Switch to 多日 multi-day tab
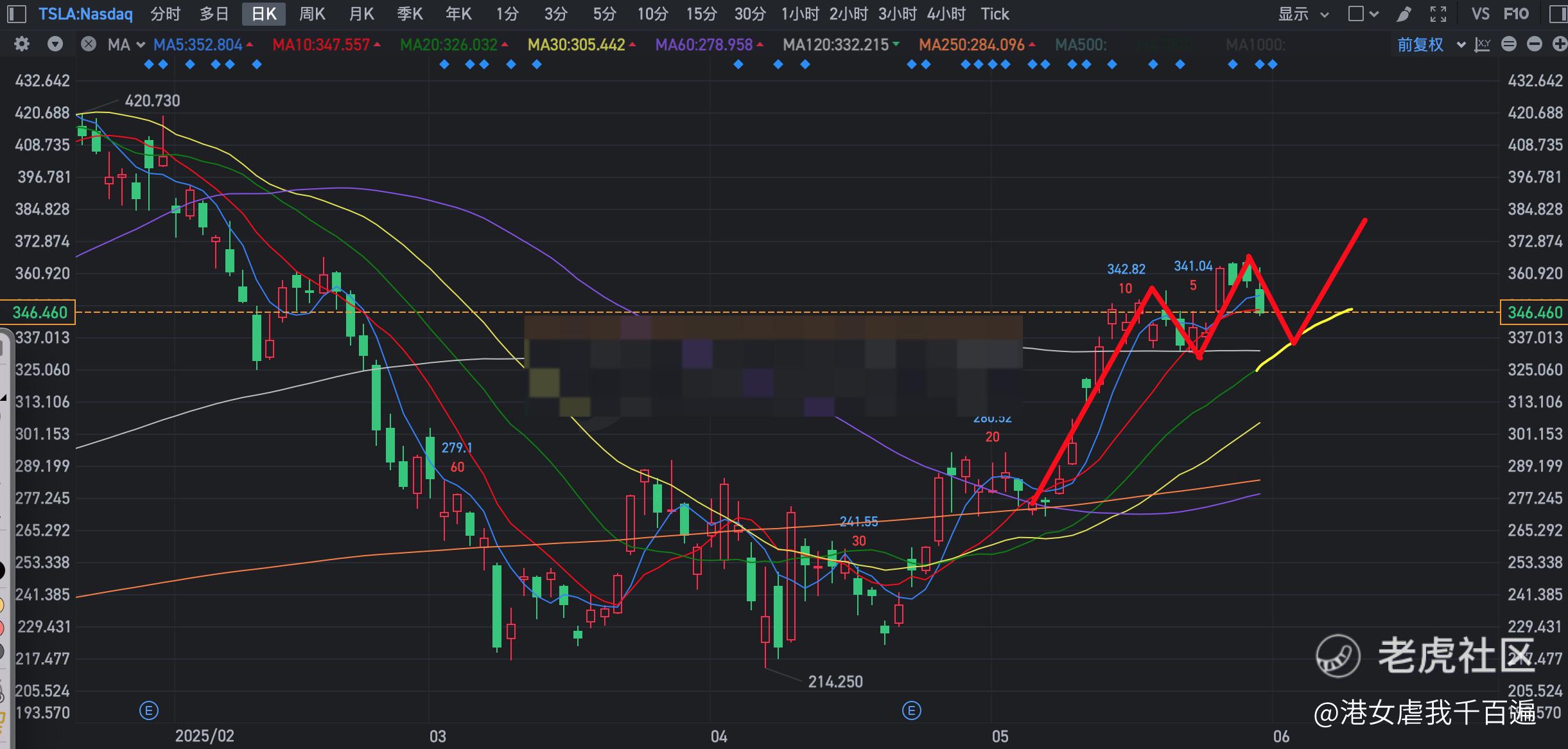The image size is (1568, 749). [x=214, y=13]
